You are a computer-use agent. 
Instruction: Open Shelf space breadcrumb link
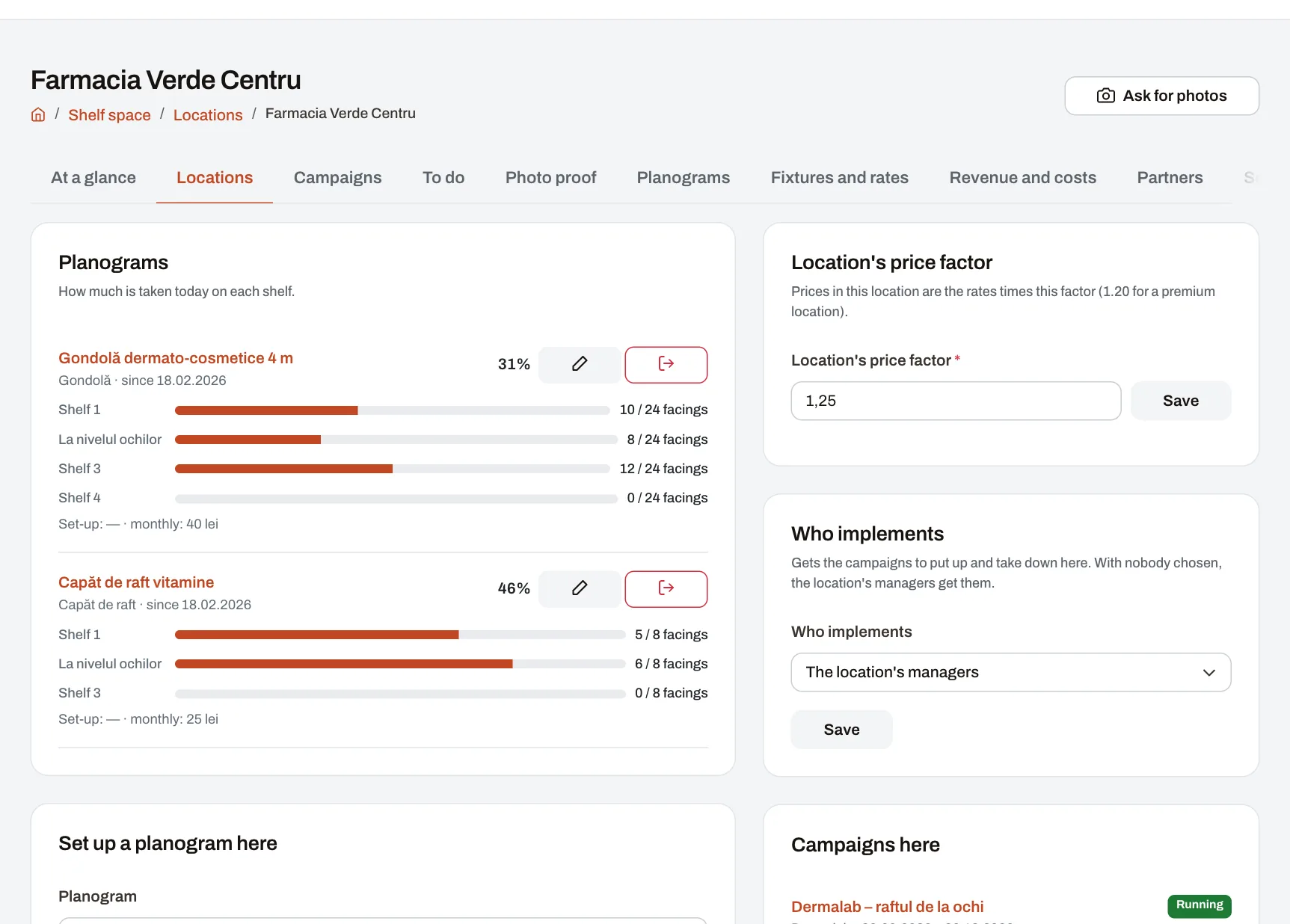click(109, 115)
